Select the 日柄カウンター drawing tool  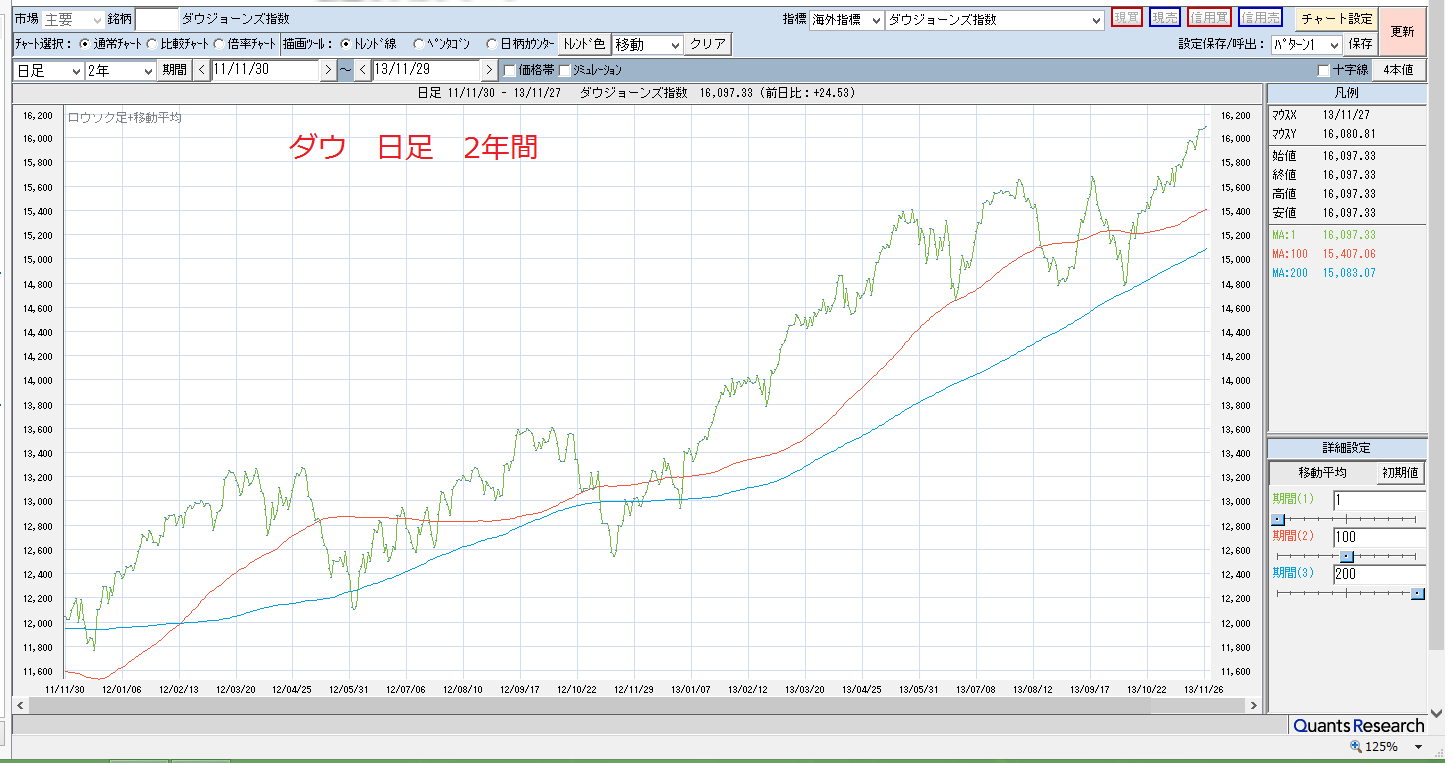[491, 44]
